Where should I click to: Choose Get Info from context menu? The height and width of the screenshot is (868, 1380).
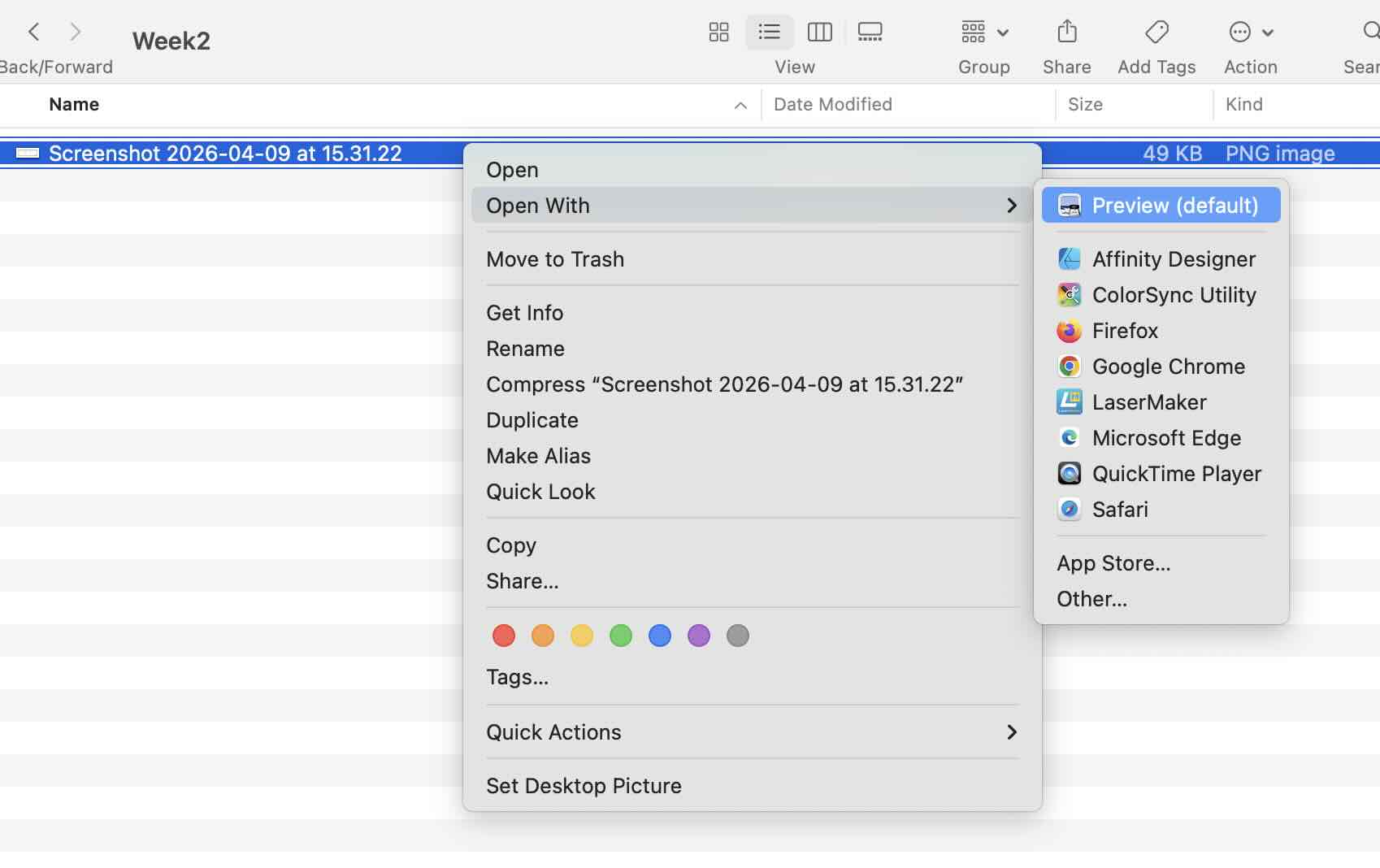[524, 313]
